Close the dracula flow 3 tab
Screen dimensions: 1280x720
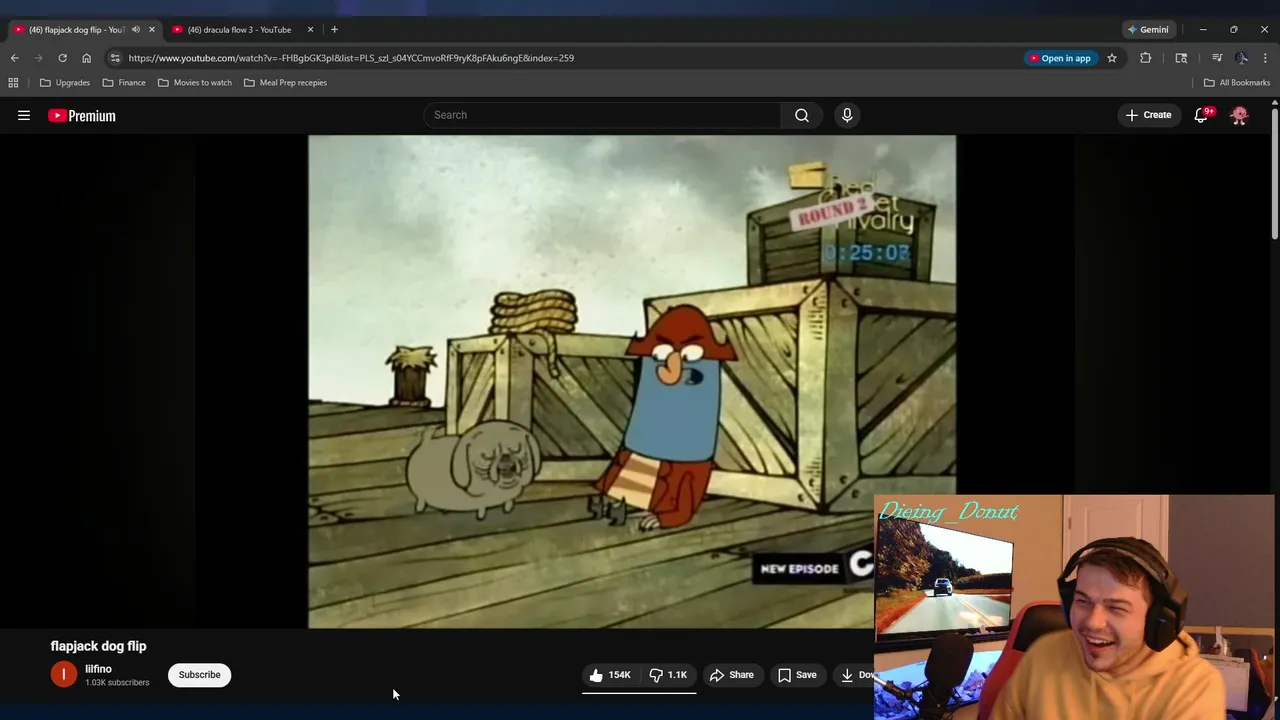(310, 30)
